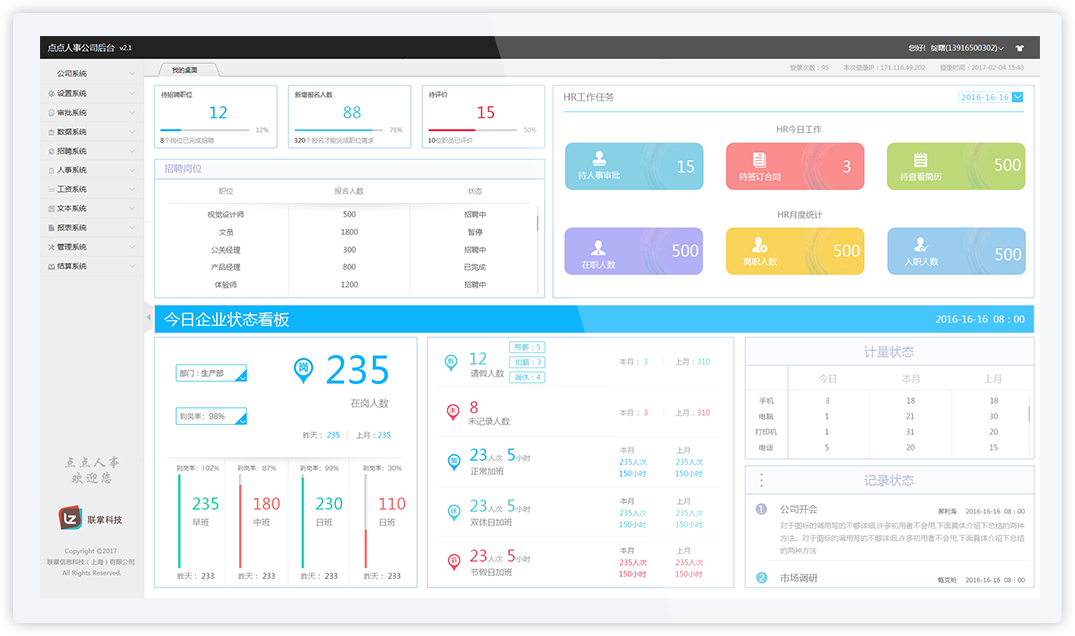Image resolution: width=1075 pixels, height=636 pixels.
Task: Click the person-remove icon on 离职人数 card
Action: coord(760,245)
